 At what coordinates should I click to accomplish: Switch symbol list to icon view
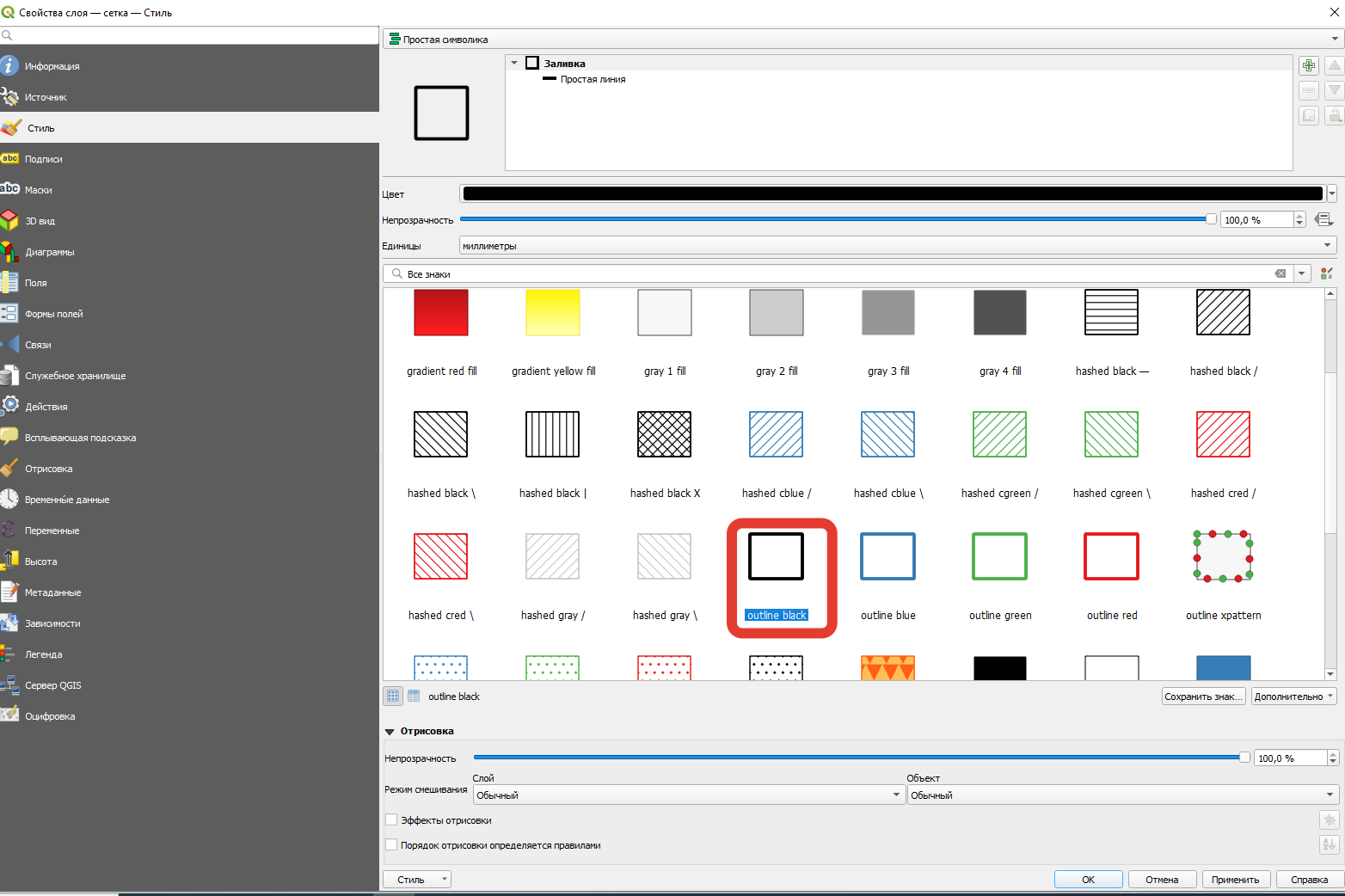[393, 697]
